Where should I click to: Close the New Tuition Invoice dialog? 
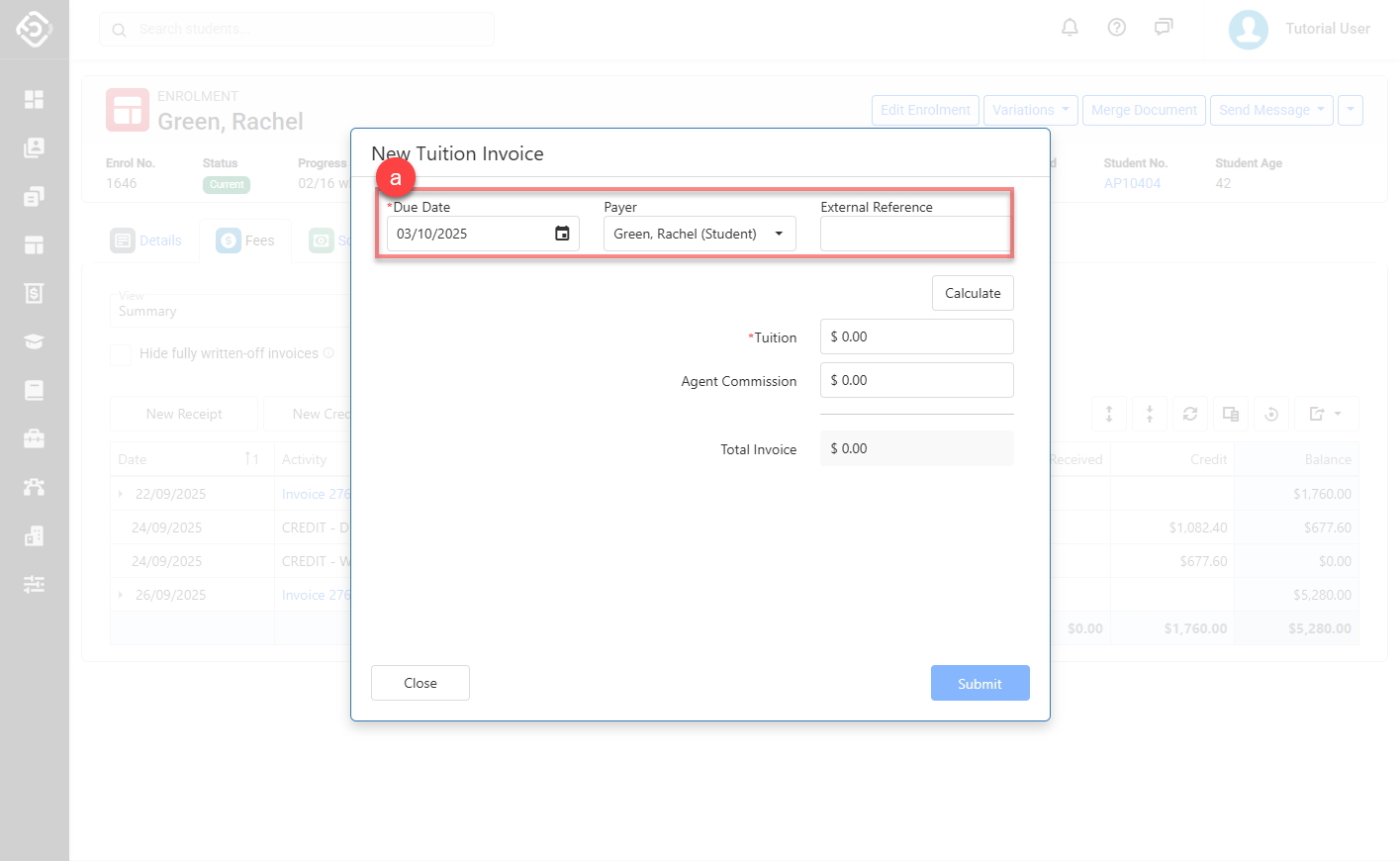coord(420,684)
